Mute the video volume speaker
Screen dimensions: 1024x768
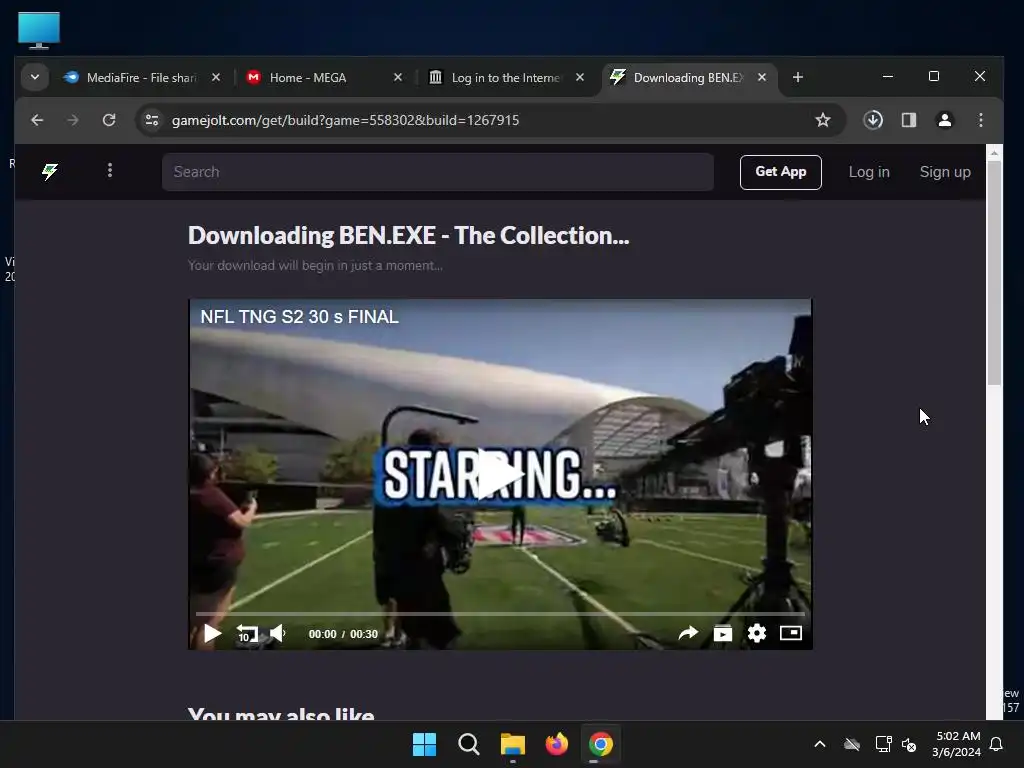(x=278, y=633)
